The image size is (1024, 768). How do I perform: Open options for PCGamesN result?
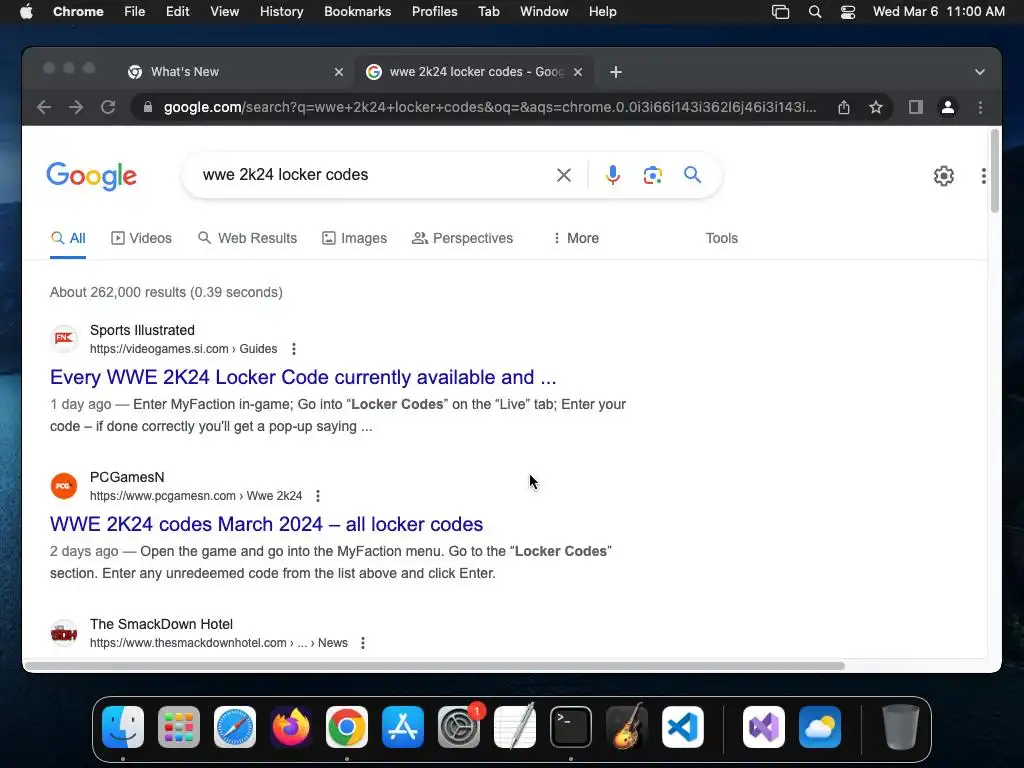click(x=318, y=496)
